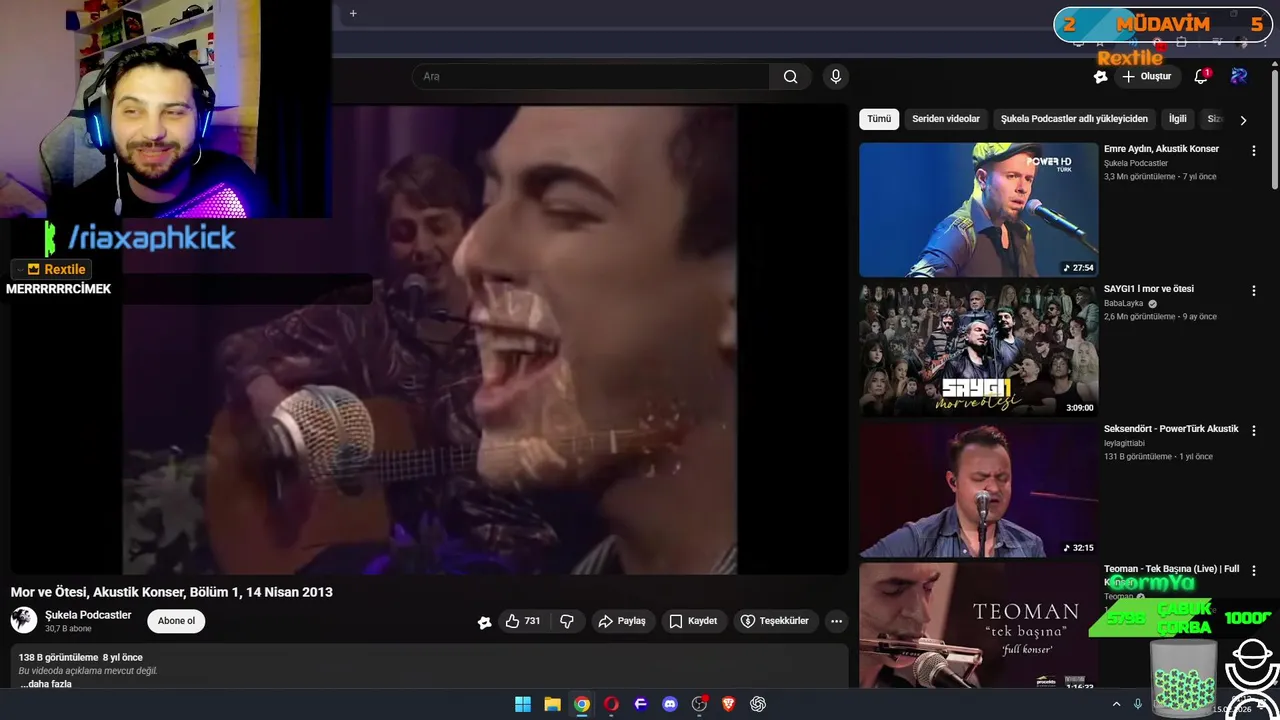Click leylagittiabi channel name
Image resolution: width=1280 pixels, height=720 pixels.
[1124, 443]
